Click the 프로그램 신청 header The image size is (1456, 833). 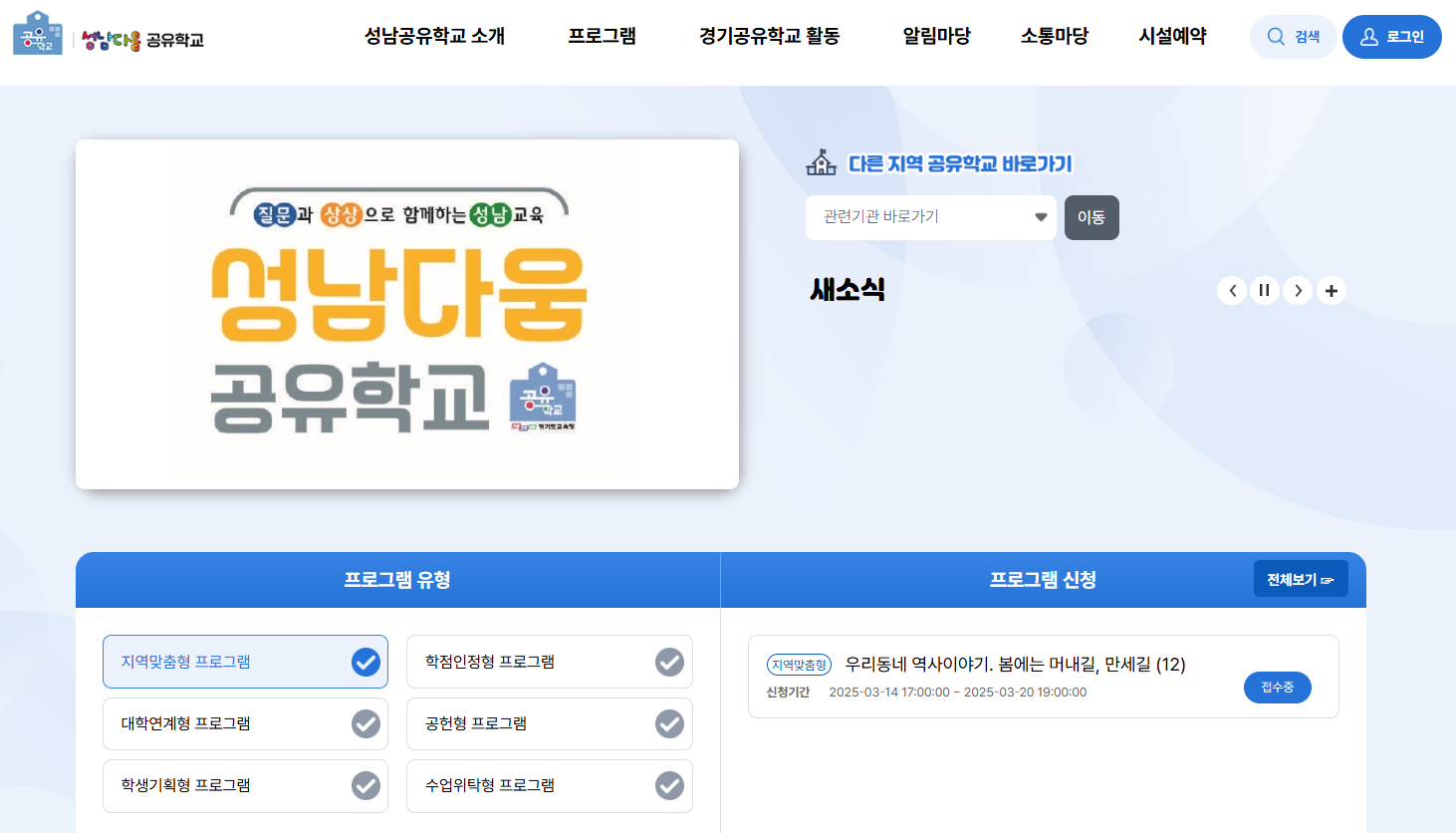click(1043, 580)
